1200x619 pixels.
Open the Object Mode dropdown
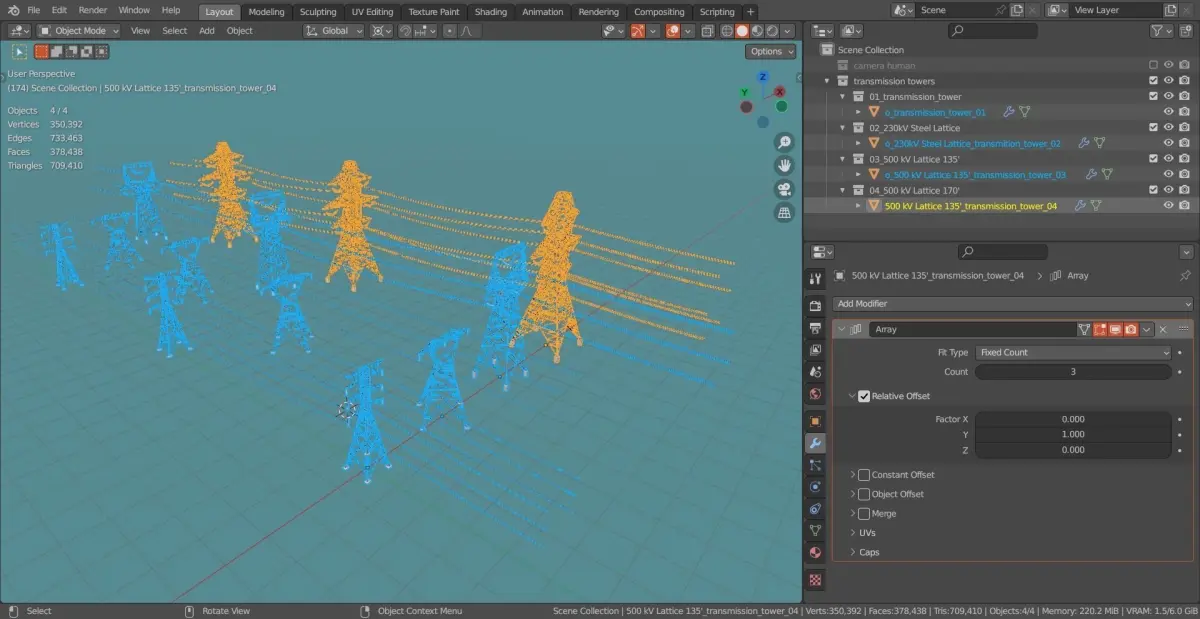tap(79, 31)
